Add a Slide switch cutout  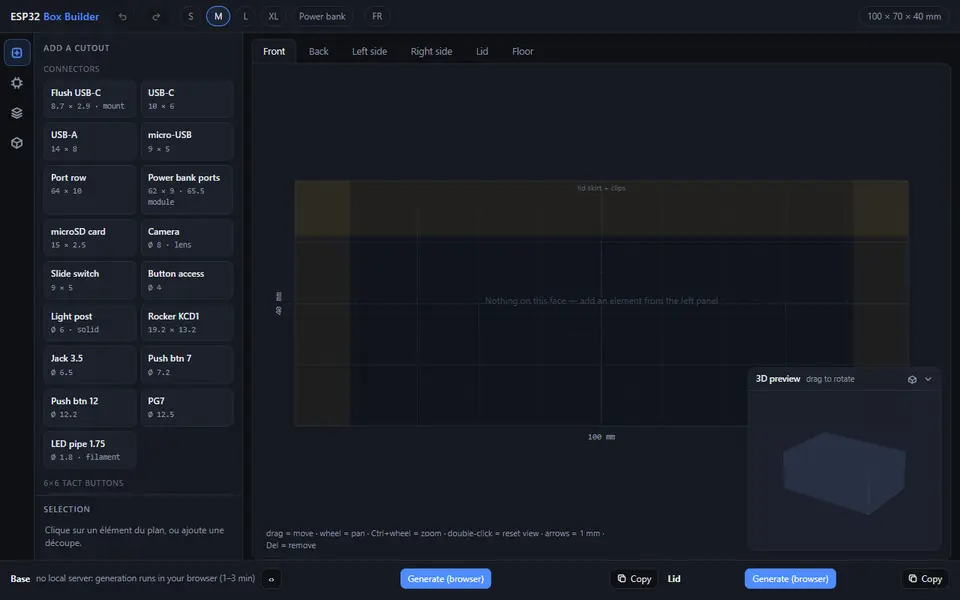pyautogui.click(x=89, y=280)
